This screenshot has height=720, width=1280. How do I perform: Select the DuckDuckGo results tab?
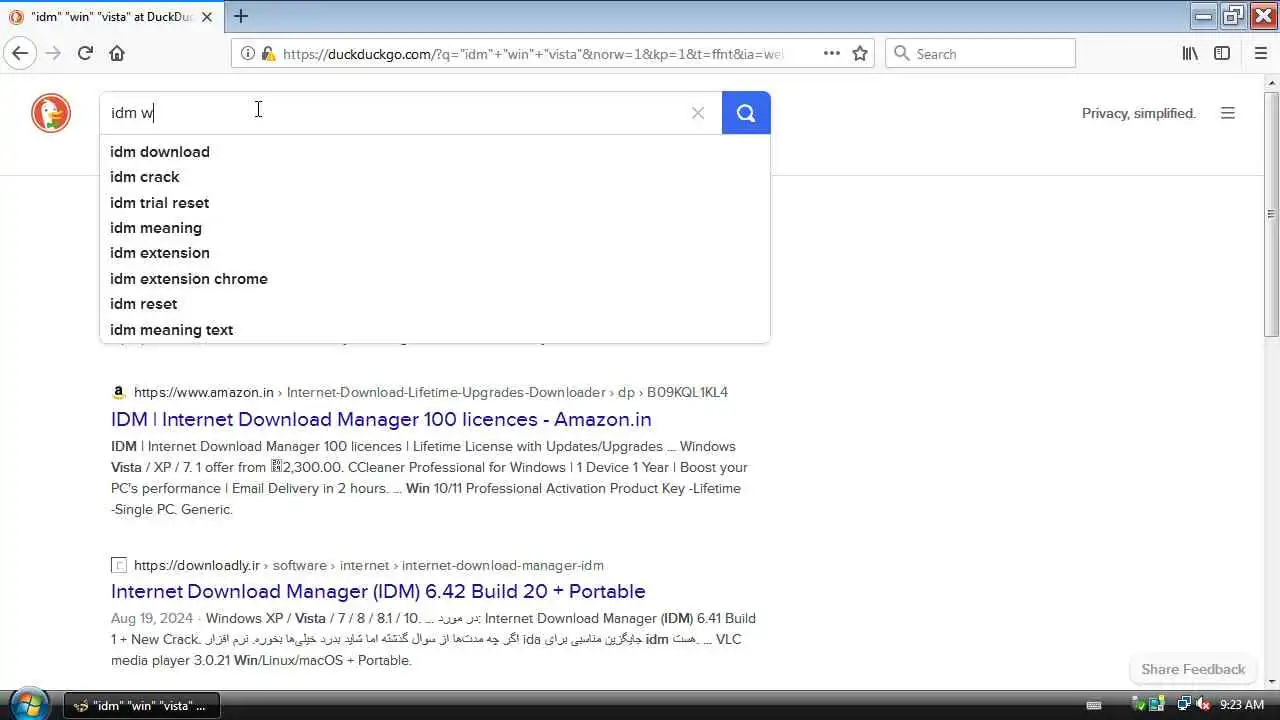click(x=110, y=17)
